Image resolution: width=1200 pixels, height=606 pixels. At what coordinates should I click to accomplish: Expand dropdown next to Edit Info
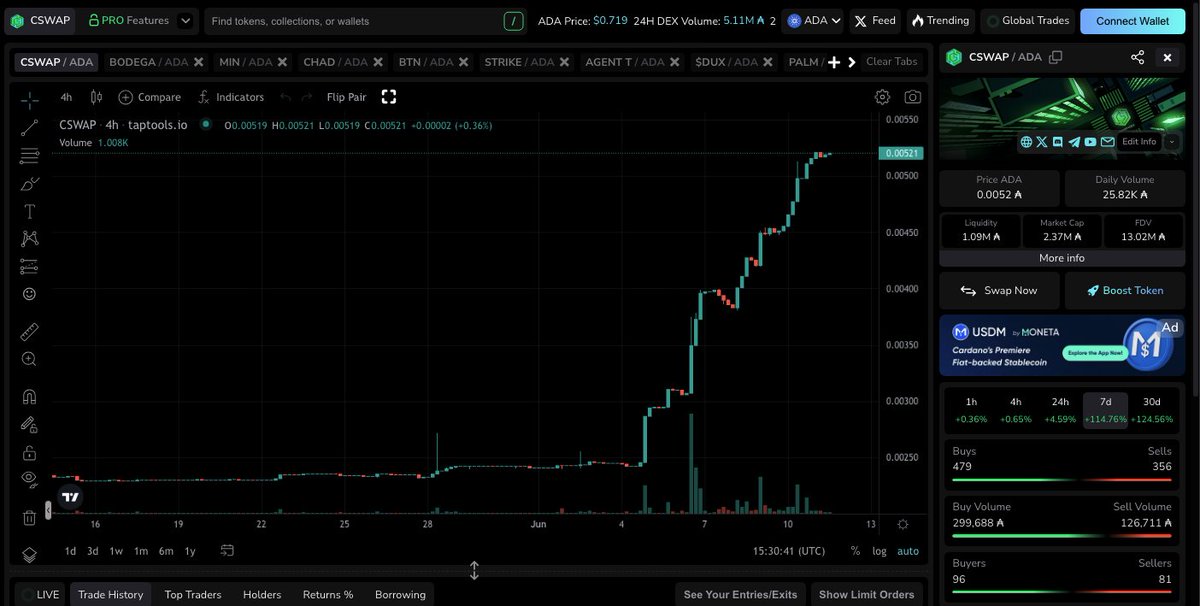1171,142
